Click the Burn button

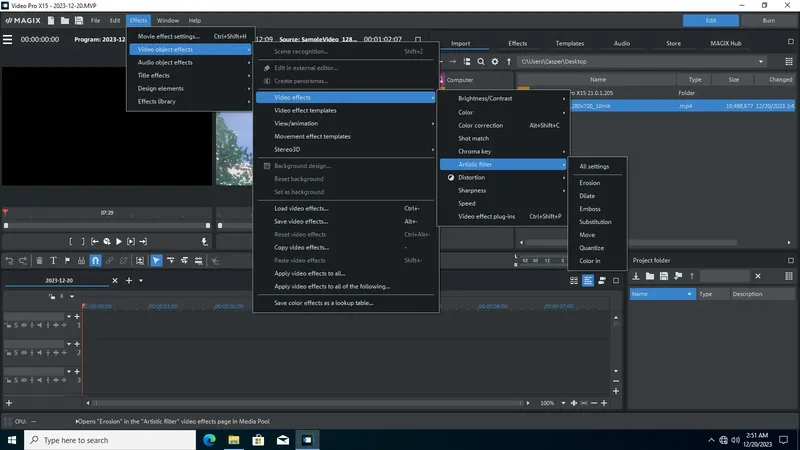tap(768, 20)
